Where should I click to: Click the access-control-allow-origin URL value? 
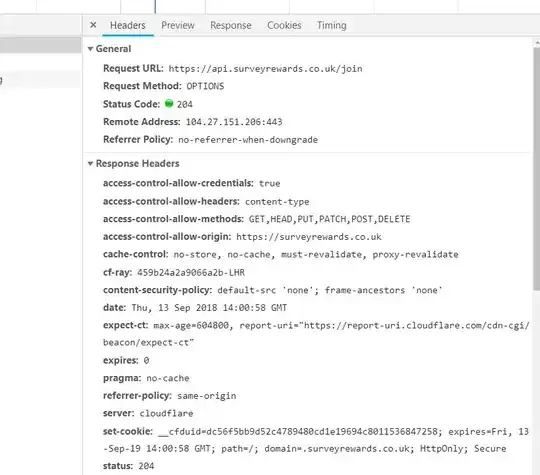tap(309, 237)
